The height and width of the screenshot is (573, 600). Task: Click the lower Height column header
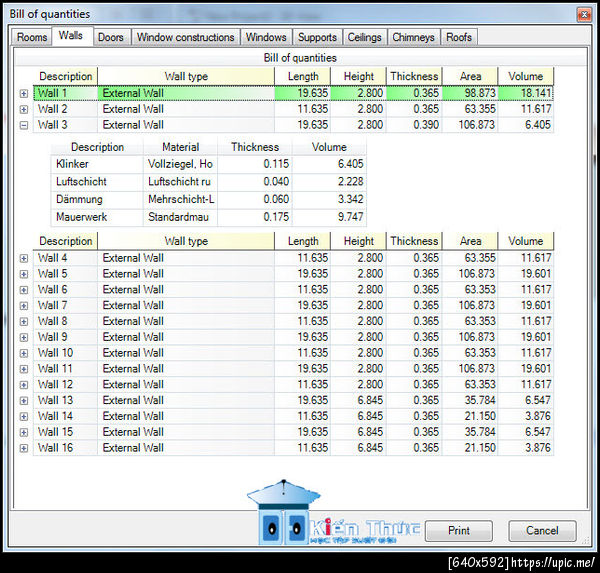359,241
